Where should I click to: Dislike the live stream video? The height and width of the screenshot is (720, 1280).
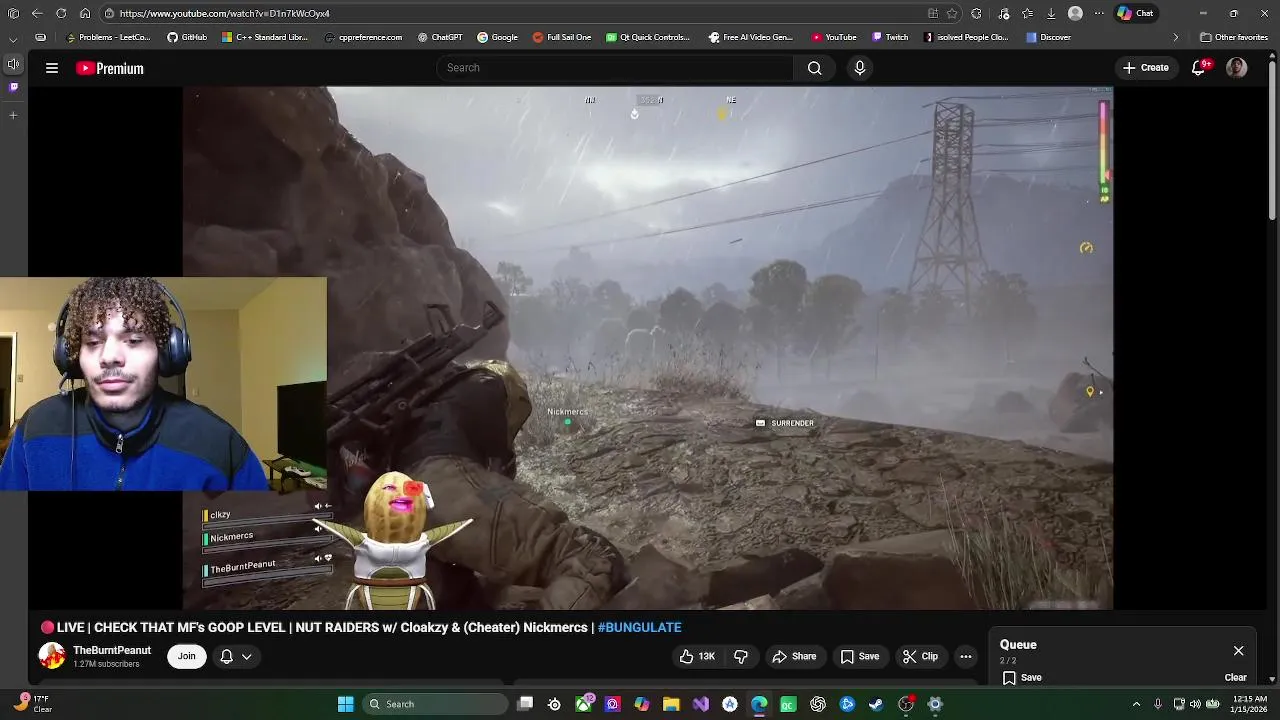[741, 656]
